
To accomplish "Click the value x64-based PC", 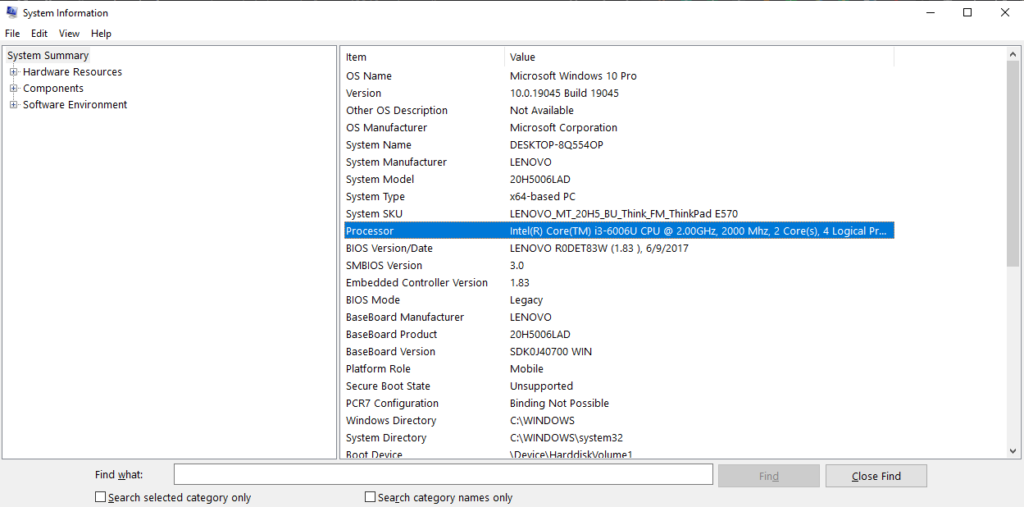I will [x=542, y=197].
